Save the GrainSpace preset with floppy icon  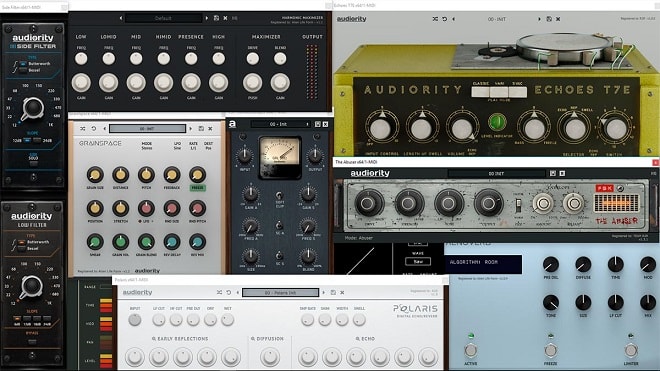(x=201, y=128)
